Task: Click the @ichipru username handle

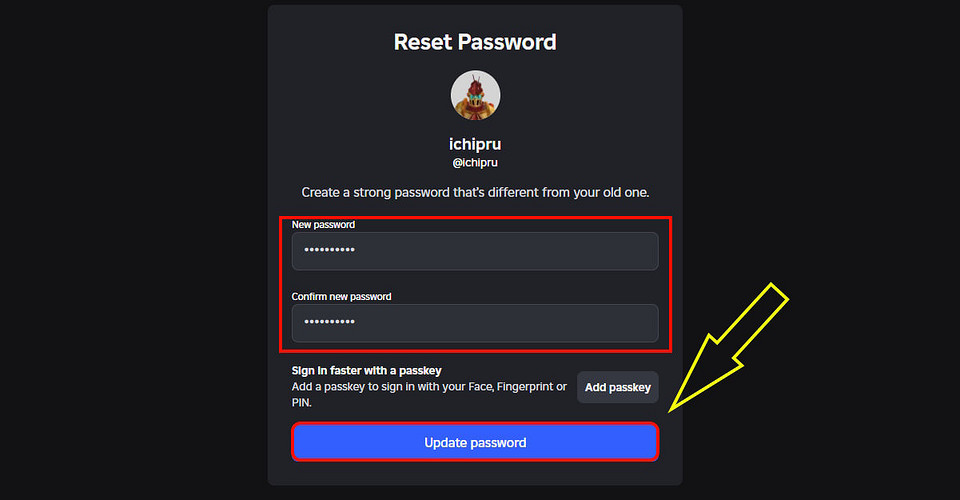Action: tap(475, 162)
